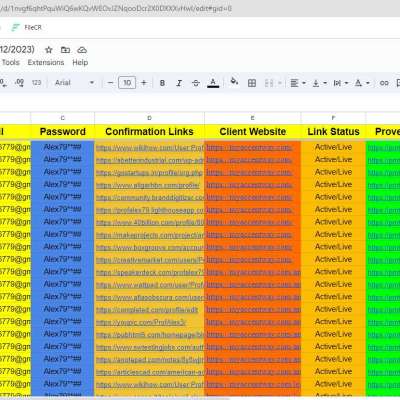Decrease font size with minus button

(111, 83)
